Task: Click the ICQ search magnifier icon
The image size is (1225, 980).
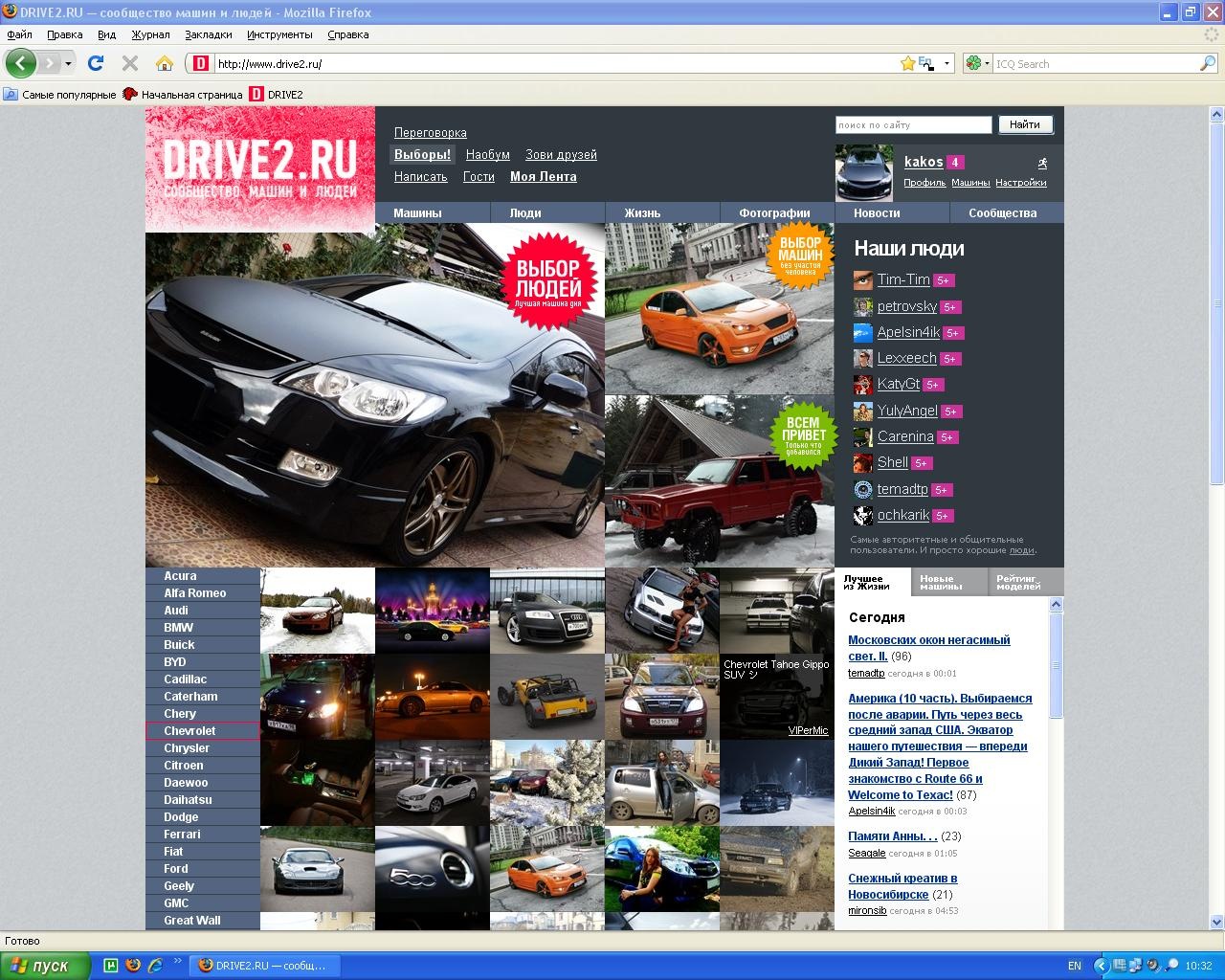Action: coord(1208,63)
